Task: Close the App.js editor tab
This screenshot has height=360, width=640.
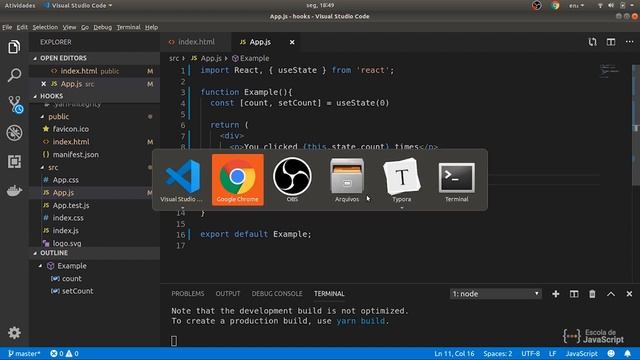Action: tap(292, 42)
